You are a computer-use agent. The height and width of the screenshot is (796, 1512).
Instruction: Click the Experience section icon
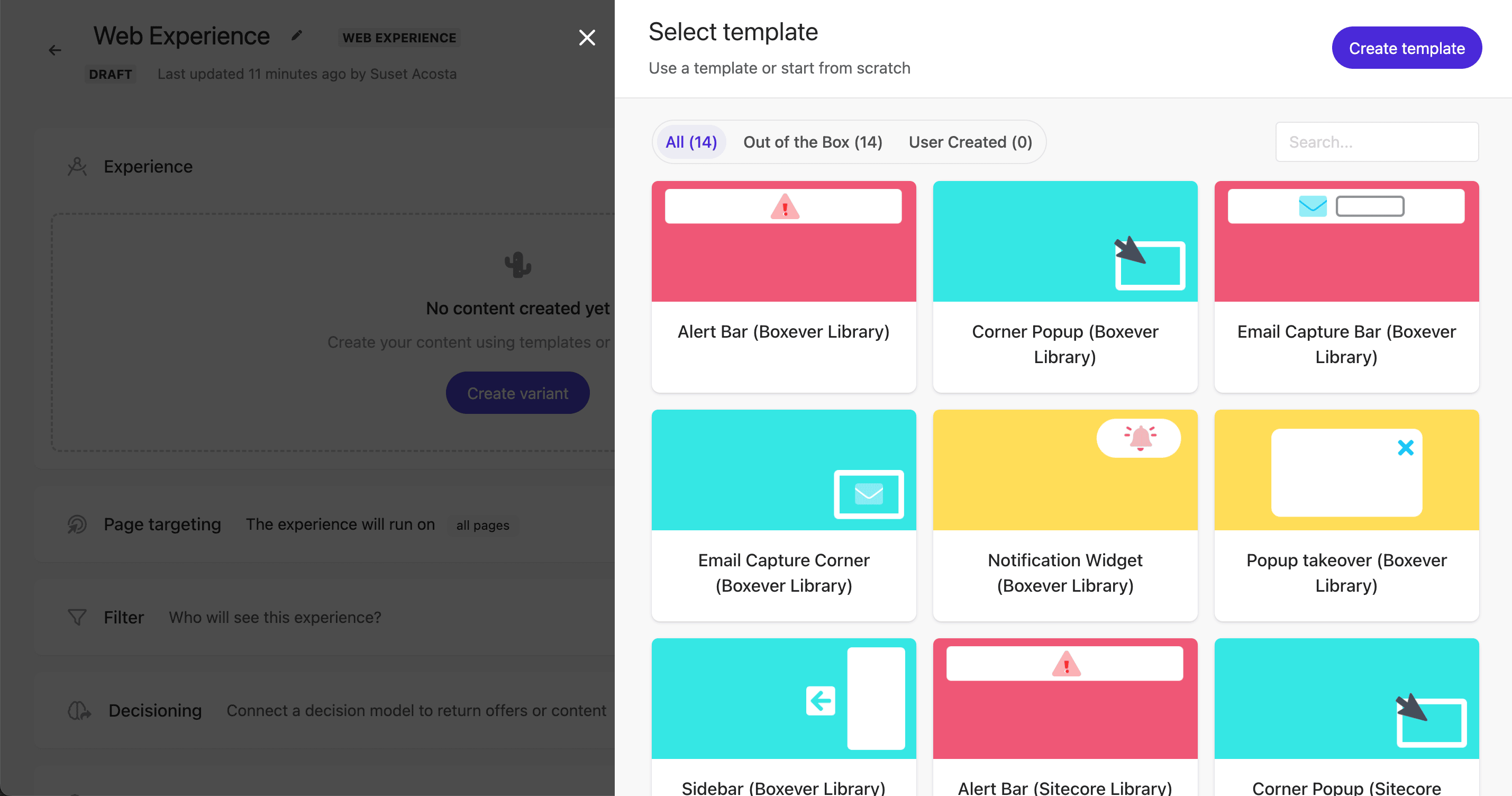77,167
